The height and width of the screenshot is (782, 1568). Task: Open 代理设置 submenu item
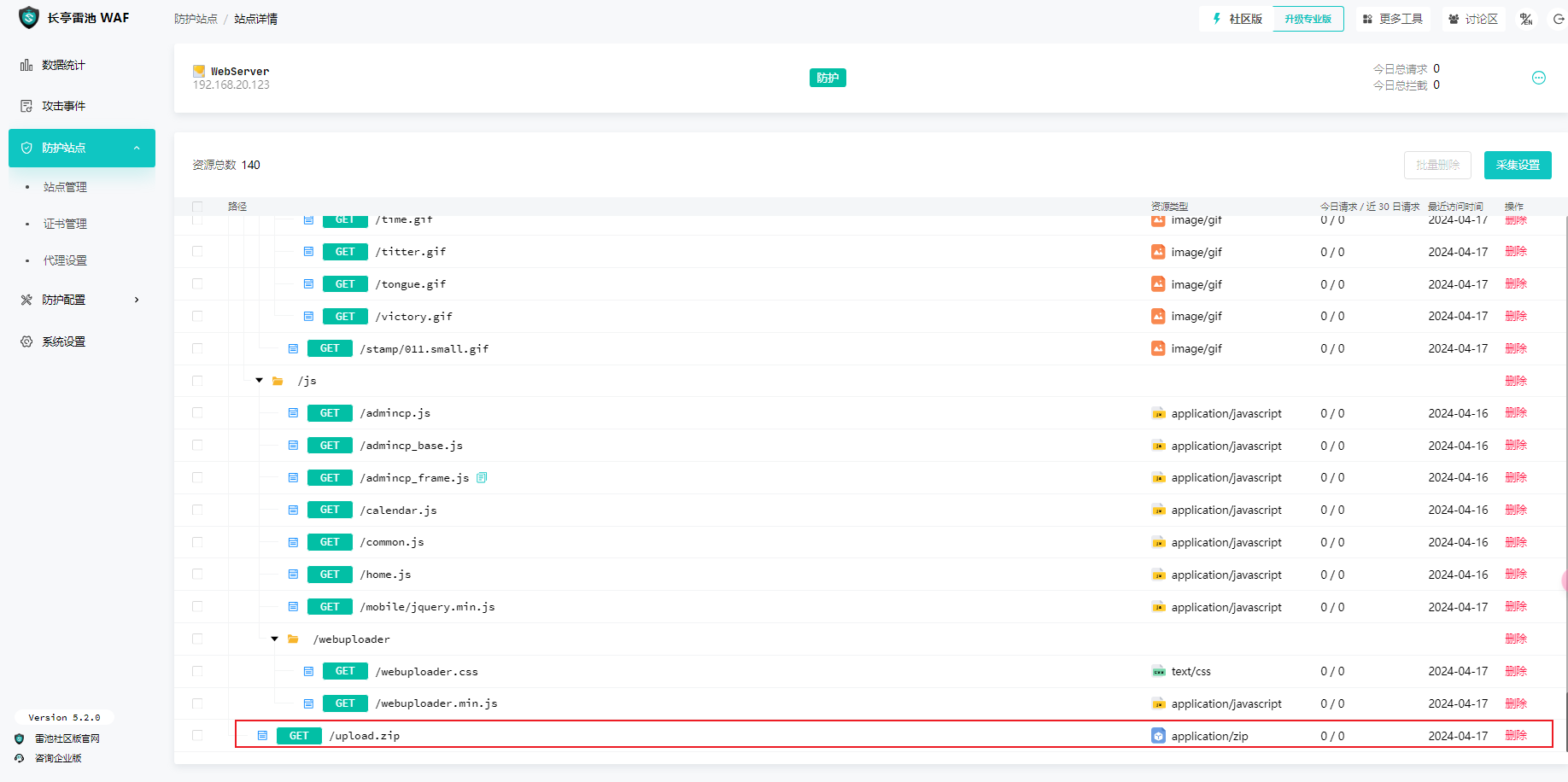(65, 260)
